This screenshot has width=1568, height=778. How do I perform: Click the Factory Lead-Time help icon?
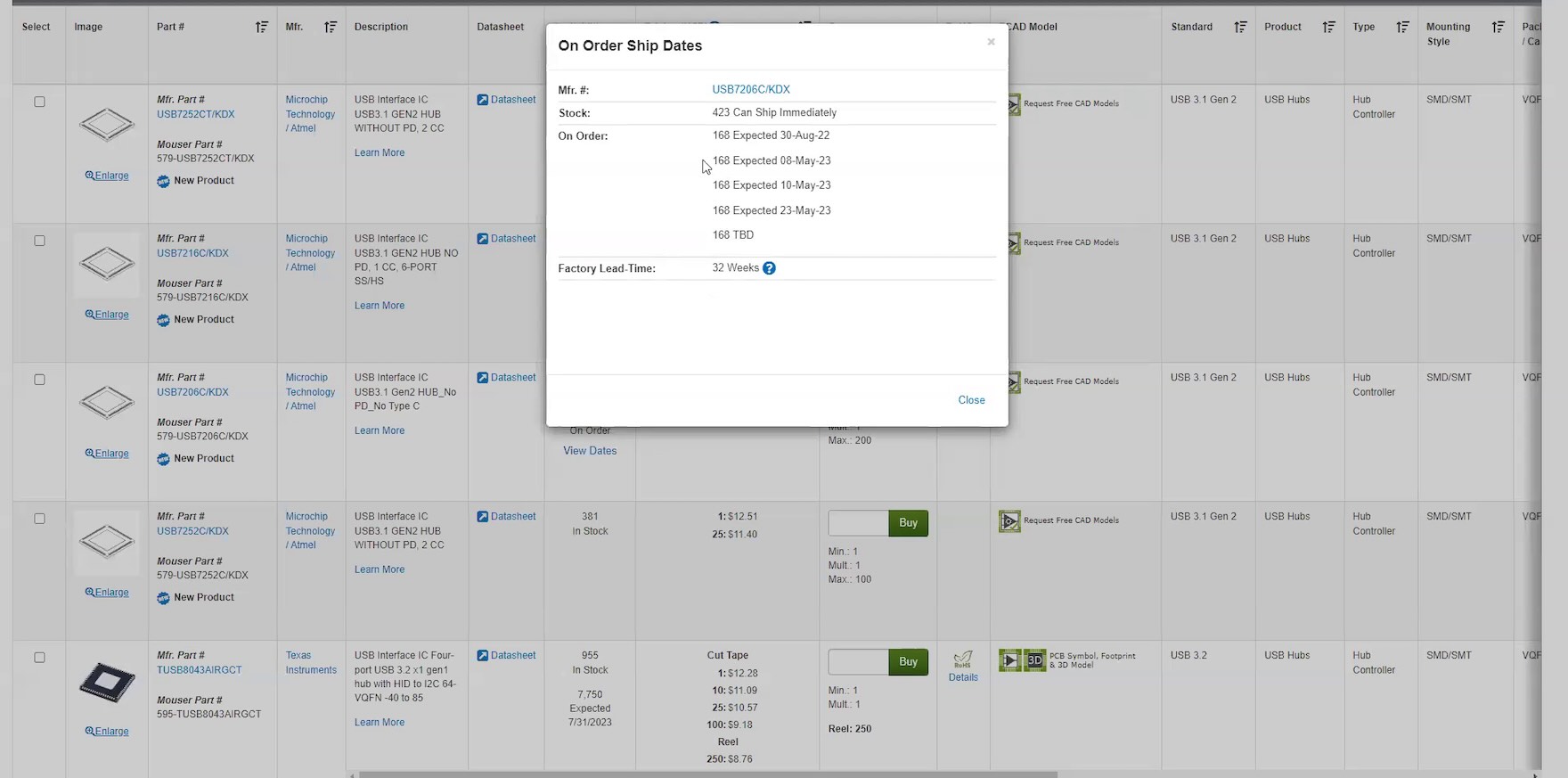pyautogui.click(x=769, y=268)
